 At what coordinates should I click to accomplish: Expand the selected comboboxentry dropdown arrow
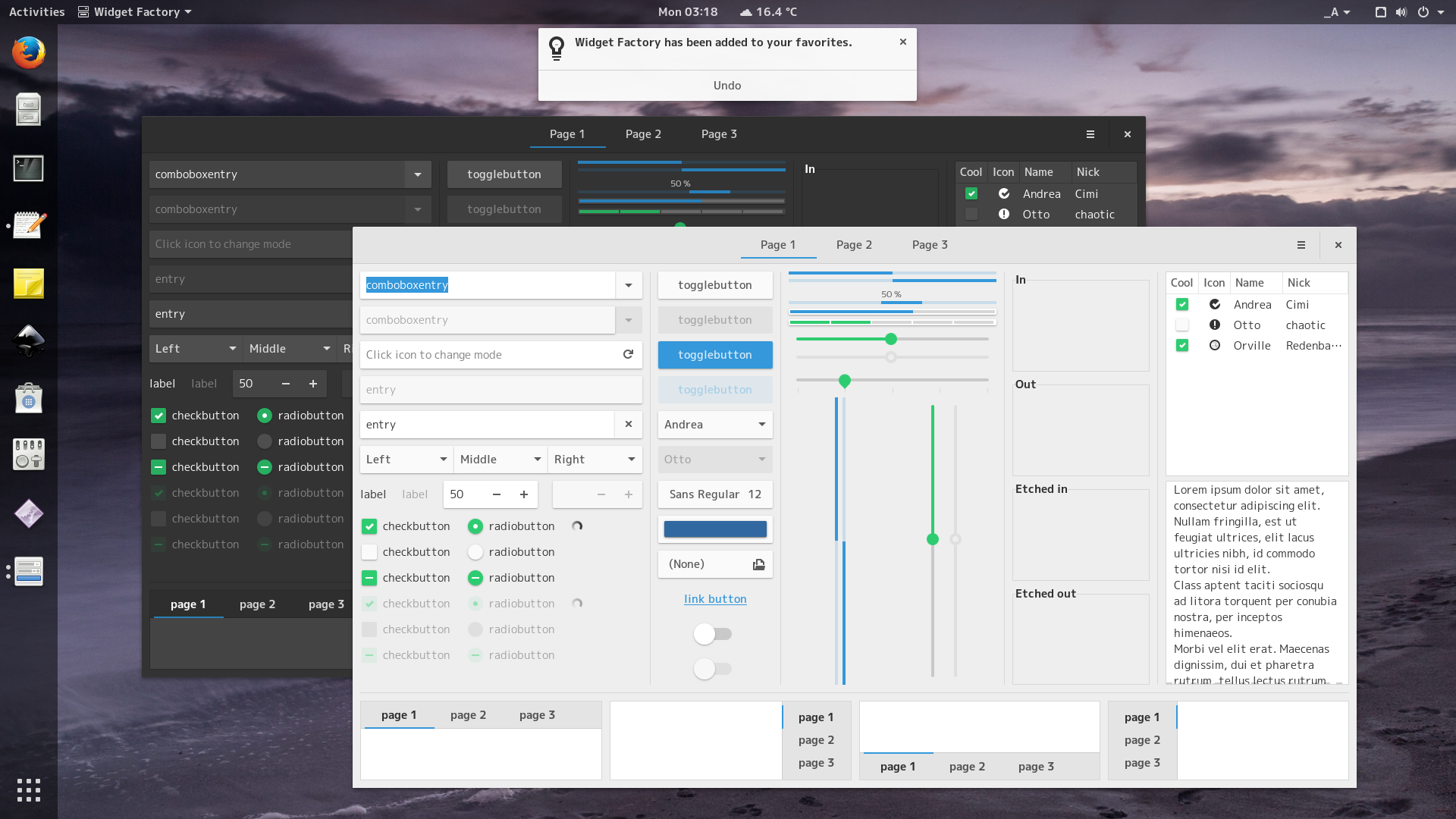point(628,285)
